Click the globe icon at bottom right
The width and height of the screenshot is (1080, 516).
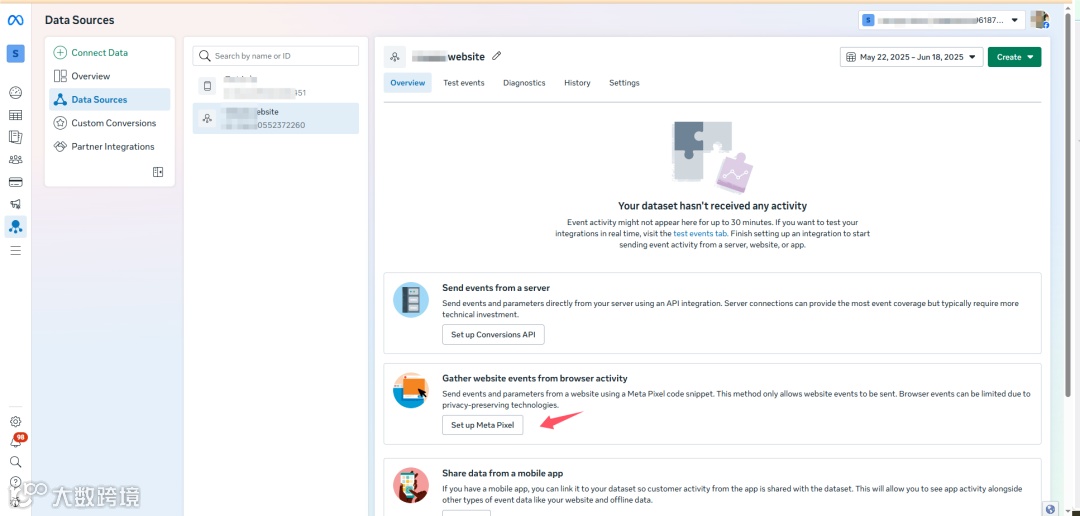pyautogui.click(x=1050, y=509)
